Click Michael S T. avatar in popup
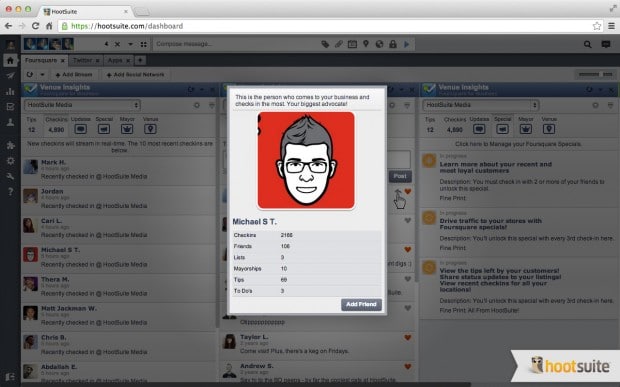 [306, 160]
